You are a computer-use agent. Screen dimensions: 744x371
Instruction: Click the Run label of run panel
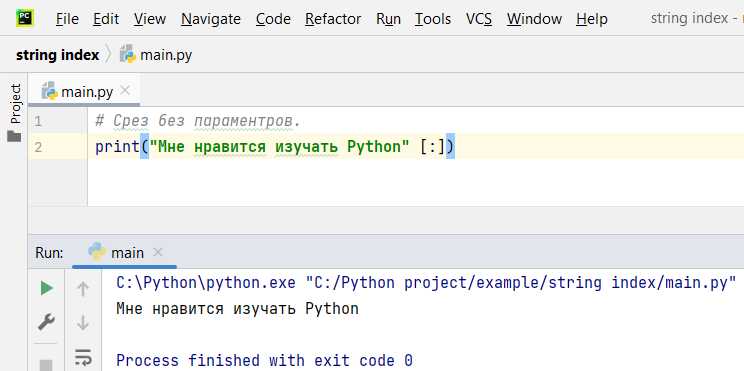[x=49, y=253]
